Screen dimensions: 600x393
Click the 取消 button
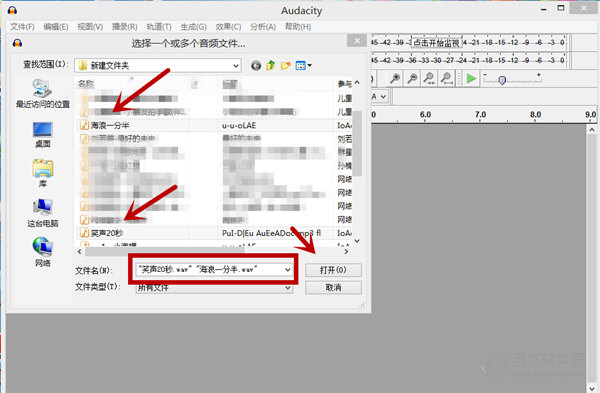click(333, 287)
